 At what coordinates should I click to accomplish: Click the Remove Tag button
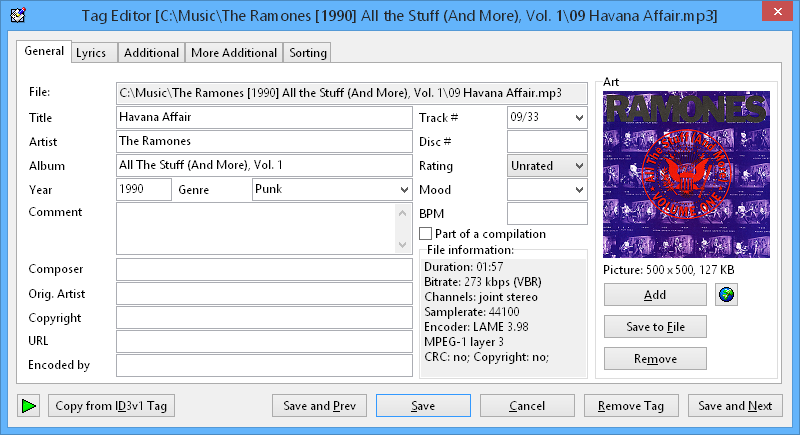pos(631,406)
